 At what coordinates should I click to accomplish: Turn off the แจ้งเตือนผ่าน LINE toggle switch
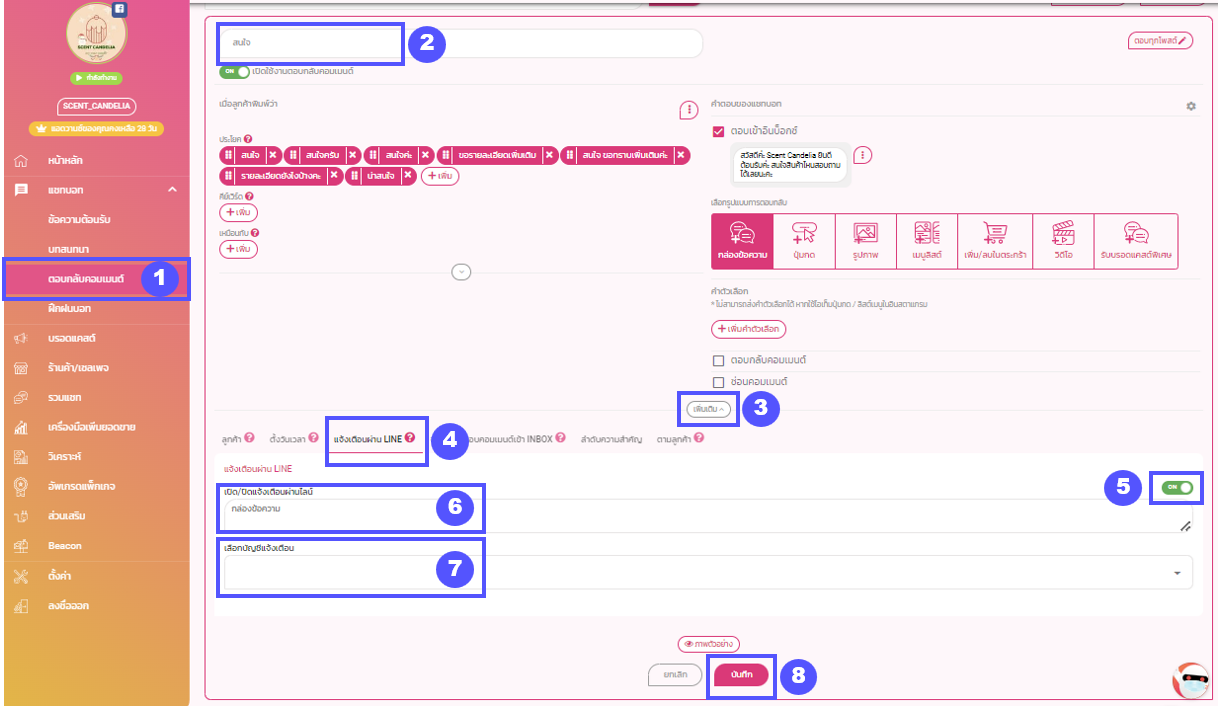tap(1177, 488)
